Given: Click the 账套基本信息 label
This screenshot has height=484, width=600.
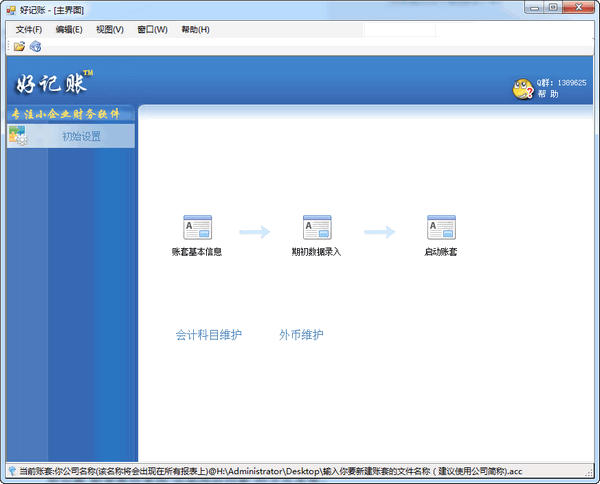Looking at the screenshot, I should (x=197, y=252).
